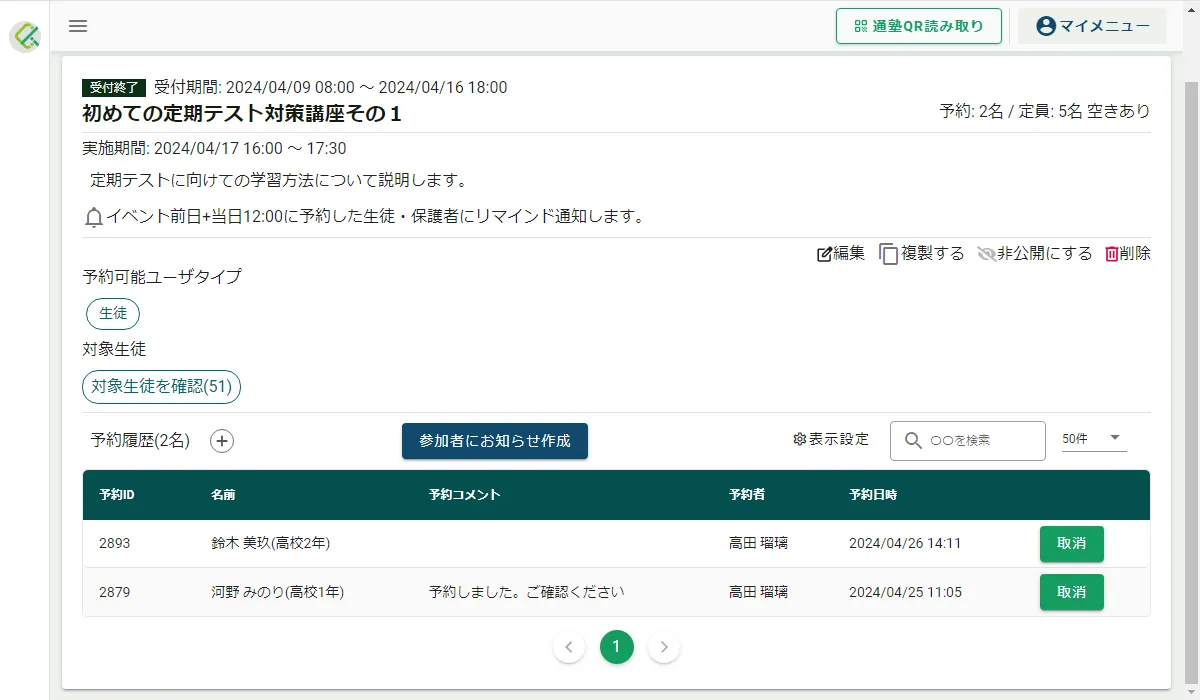Screen dimensions: 1200x700
Task: Focus the ○○を検索 search field
Action: coord(967,440)
